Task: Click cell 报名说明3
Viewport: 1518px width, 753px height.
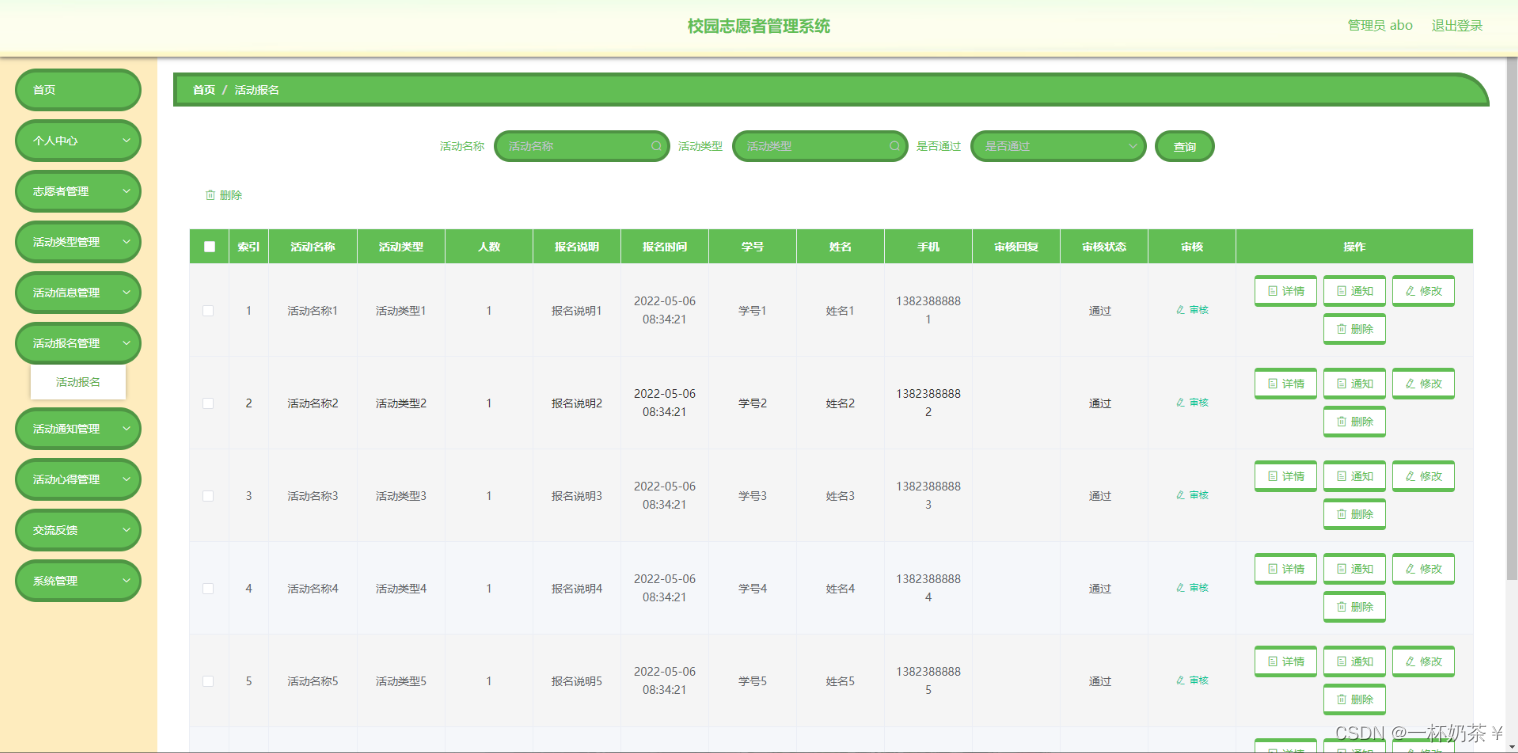Action: click(577, 496)
